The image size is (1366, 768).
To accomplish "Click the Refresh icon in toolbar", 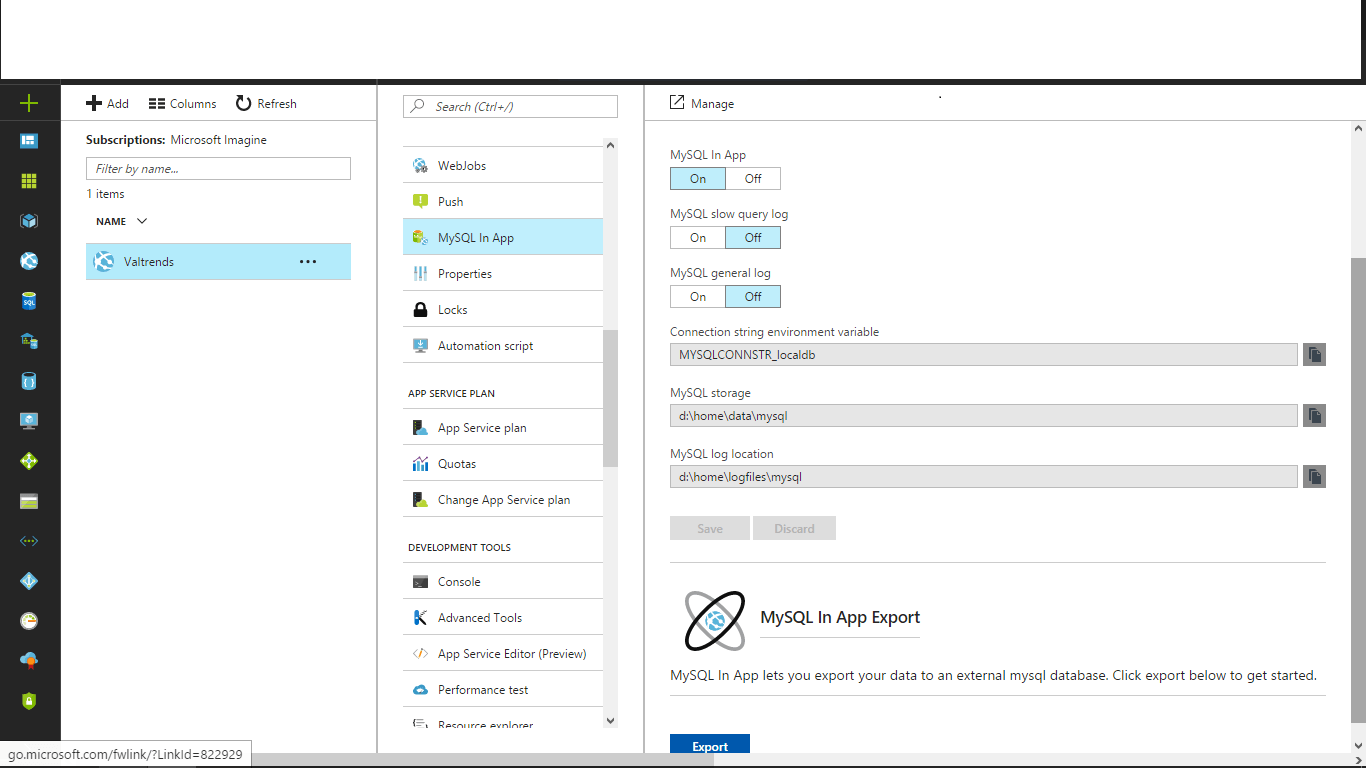I will click(243, 103).
